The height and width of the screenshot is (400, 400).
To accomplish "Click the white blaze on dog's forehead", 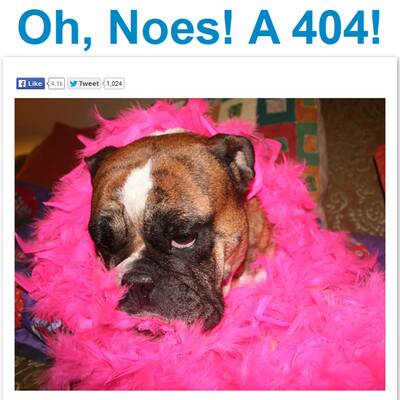I will pos(137,190).
